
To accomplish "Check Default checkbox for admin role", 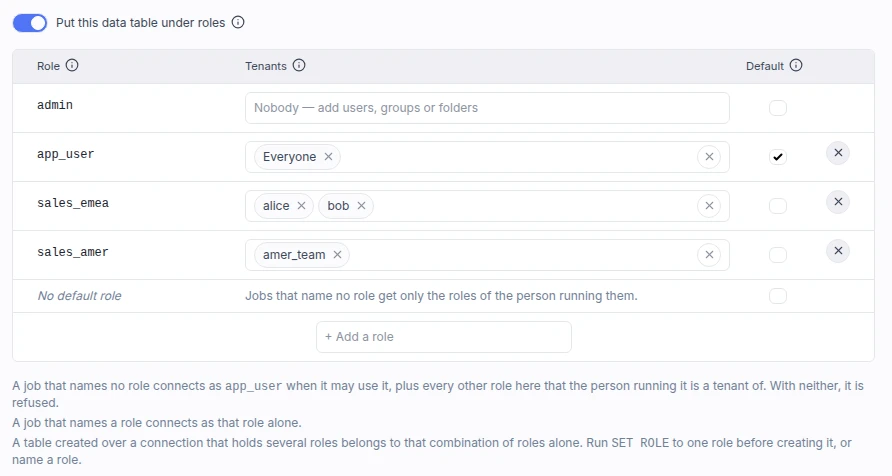I will pos(778,108).
